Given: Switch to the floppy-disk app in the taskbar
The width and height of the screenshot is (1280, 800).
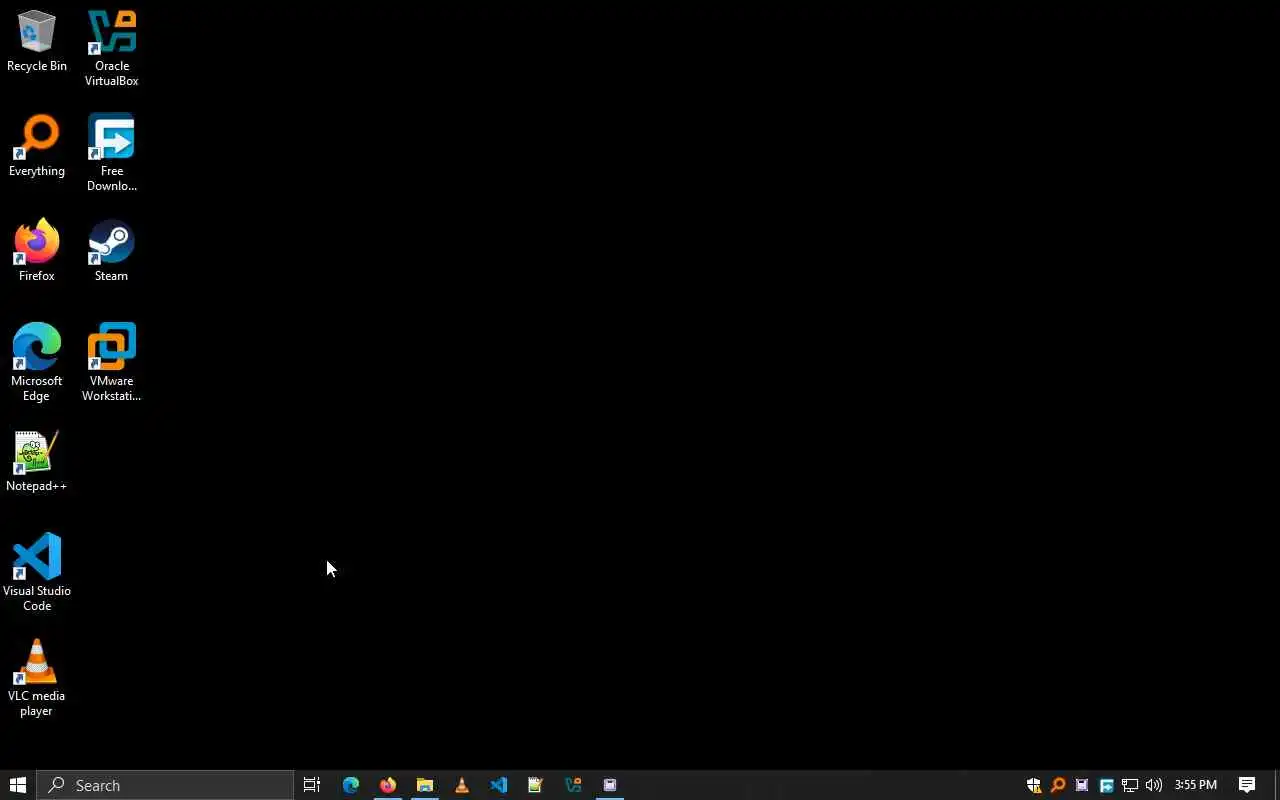Looking at the screenshot, I should 610,785.
